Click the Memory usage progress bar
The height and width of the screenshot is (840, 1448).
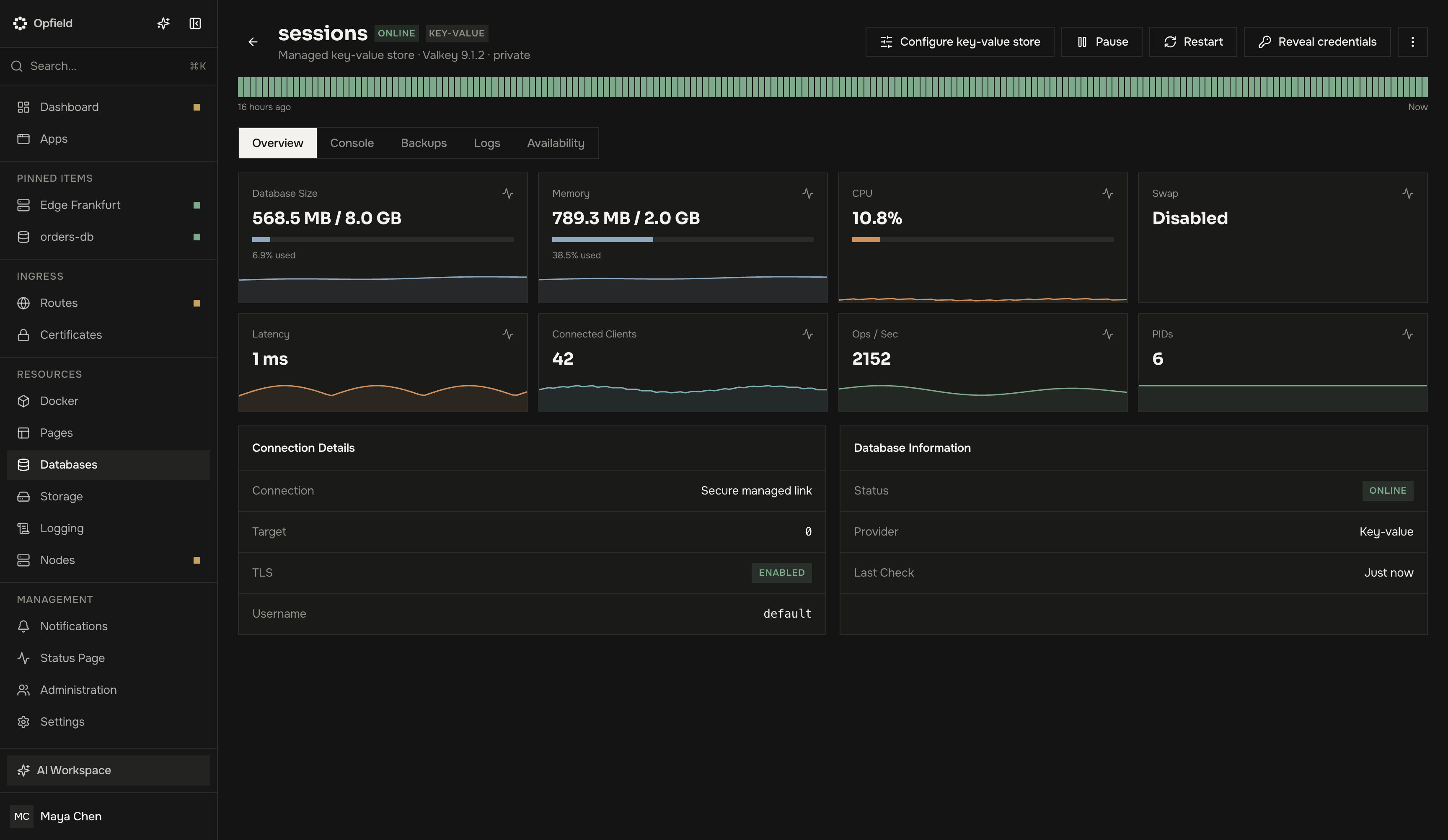click(683, 240)
